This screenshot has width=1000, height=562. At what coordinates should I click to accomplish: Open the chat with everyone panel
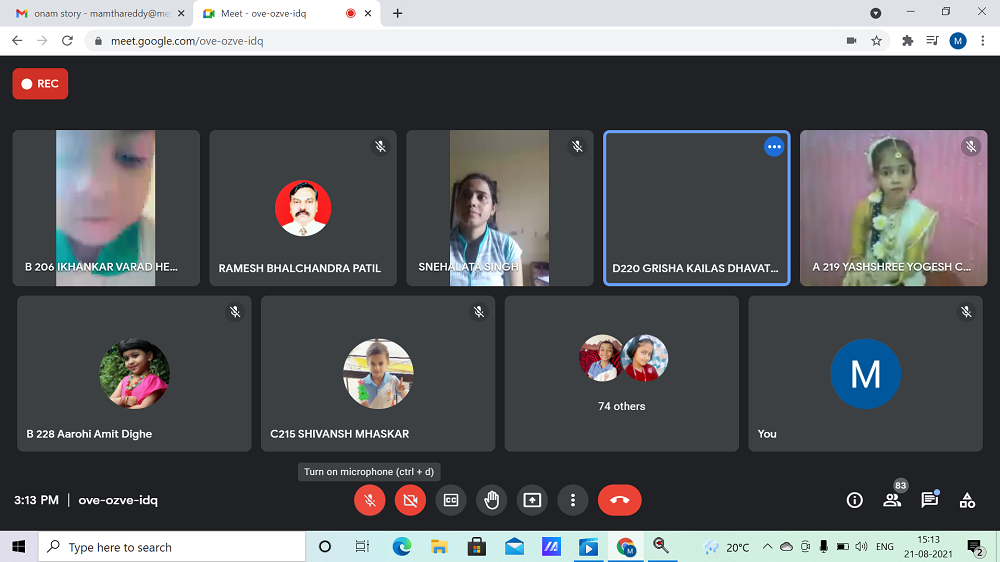[x=929, y=500]
